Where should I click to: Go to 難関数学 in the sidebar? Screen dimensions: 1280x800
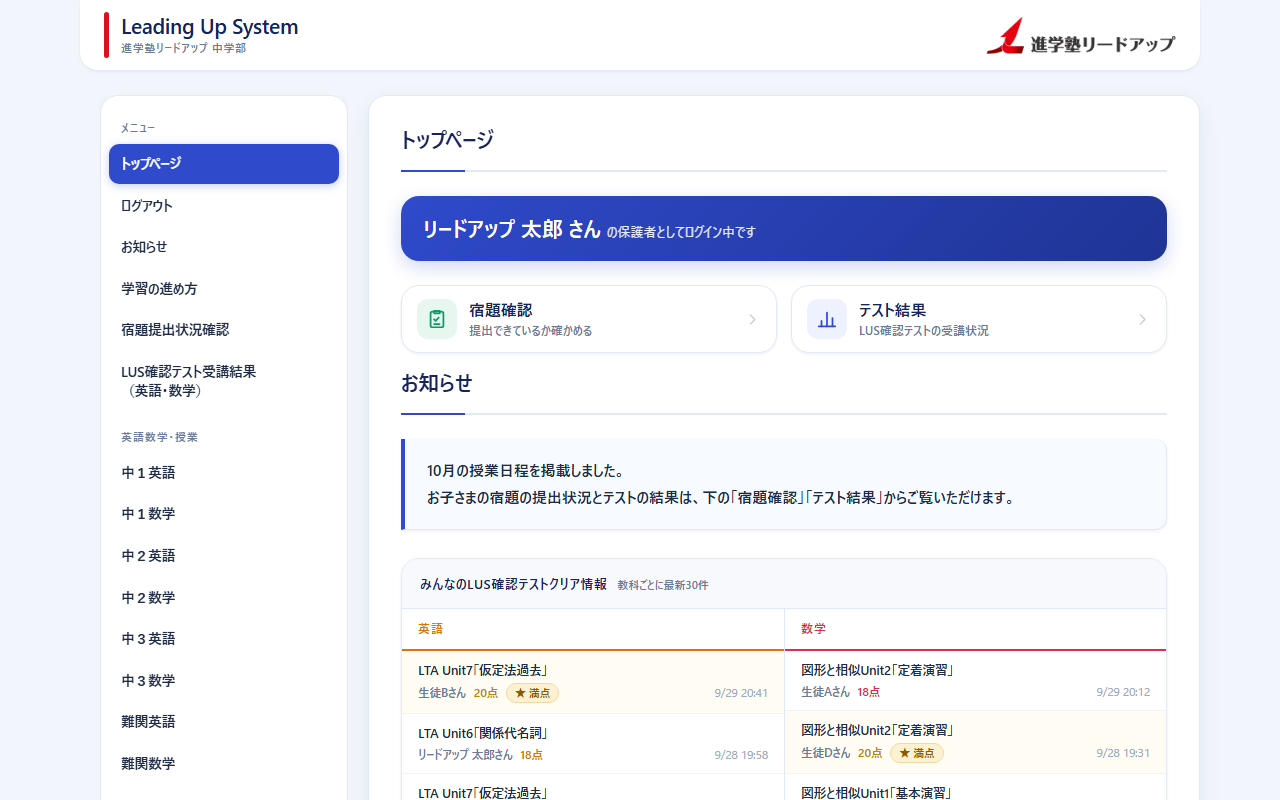pyautogui.click(x=224, y=764)
